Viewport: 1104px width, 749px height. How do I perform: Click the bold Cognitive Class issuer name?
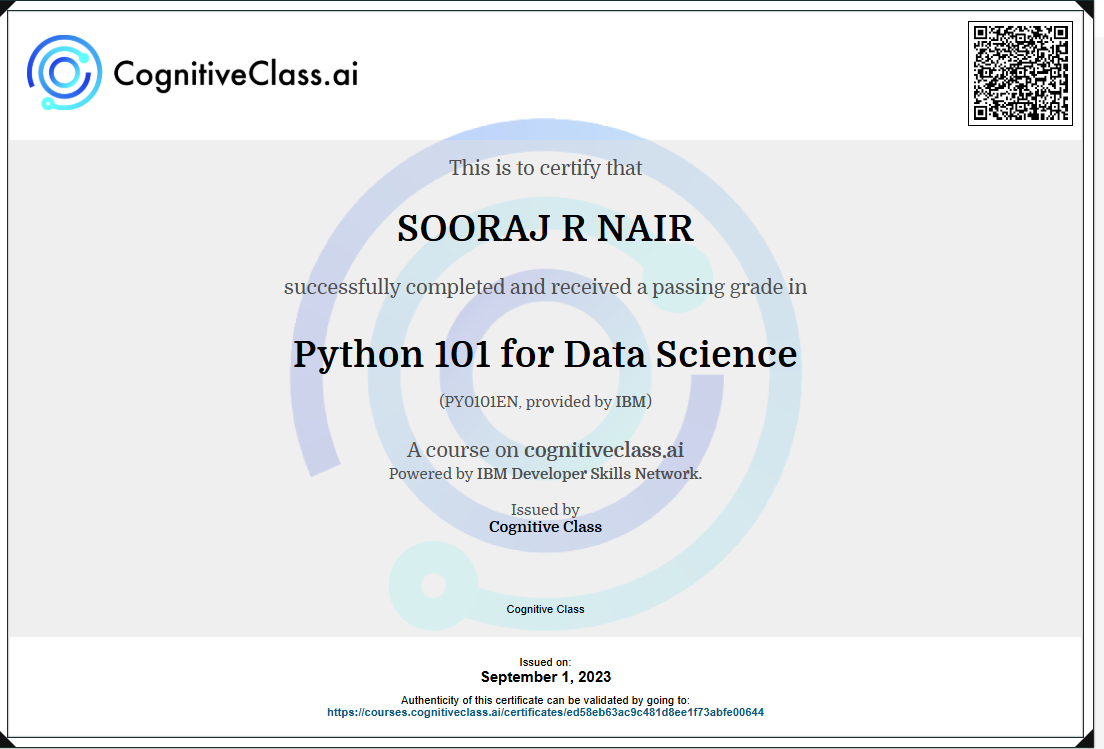545,527
